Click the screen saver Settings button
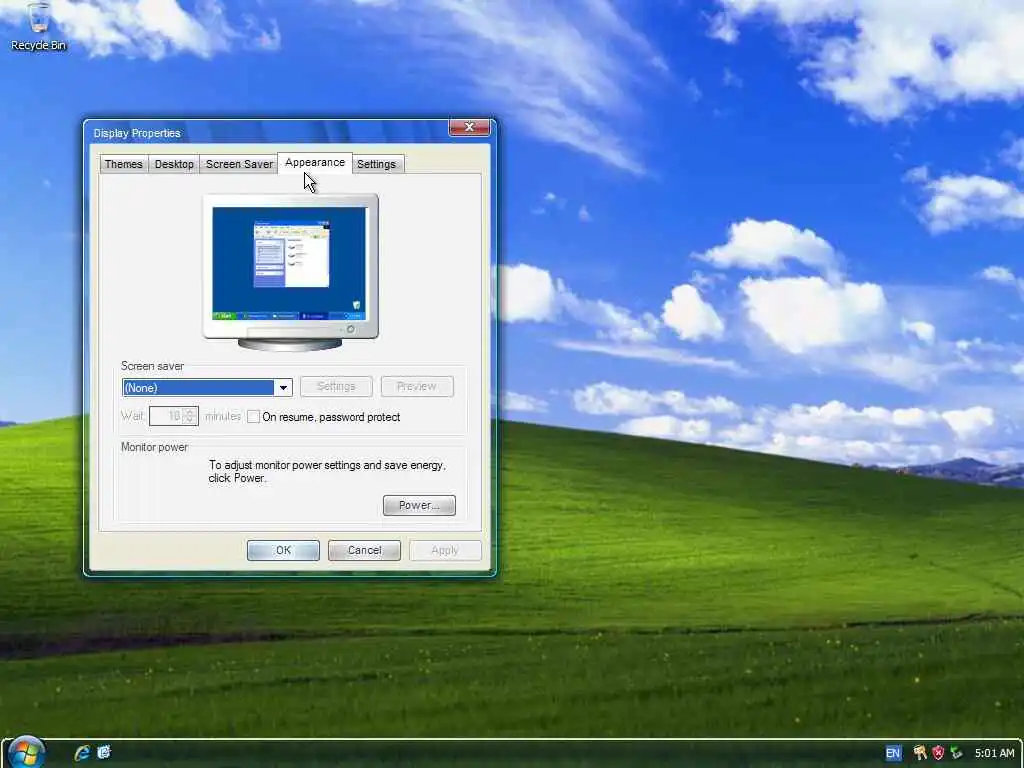 click(x=336, y=387)
